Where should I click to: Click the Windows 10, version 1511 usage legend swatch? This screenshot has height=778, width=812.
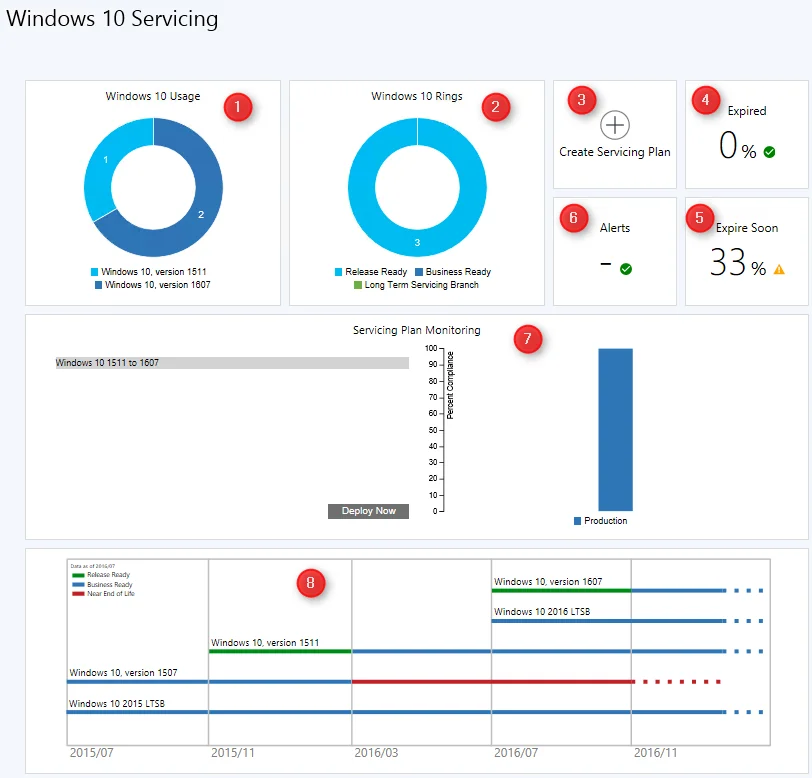coord(94,272)
